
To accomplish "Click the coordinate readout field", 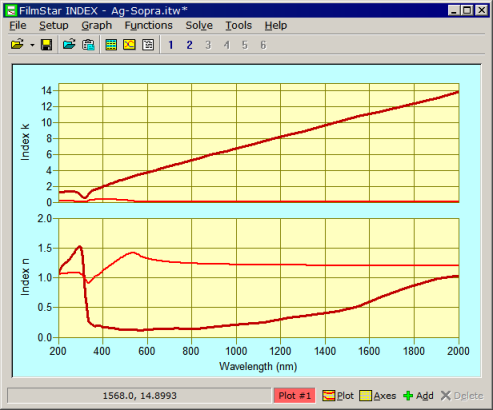I will (x=139, y=396).
